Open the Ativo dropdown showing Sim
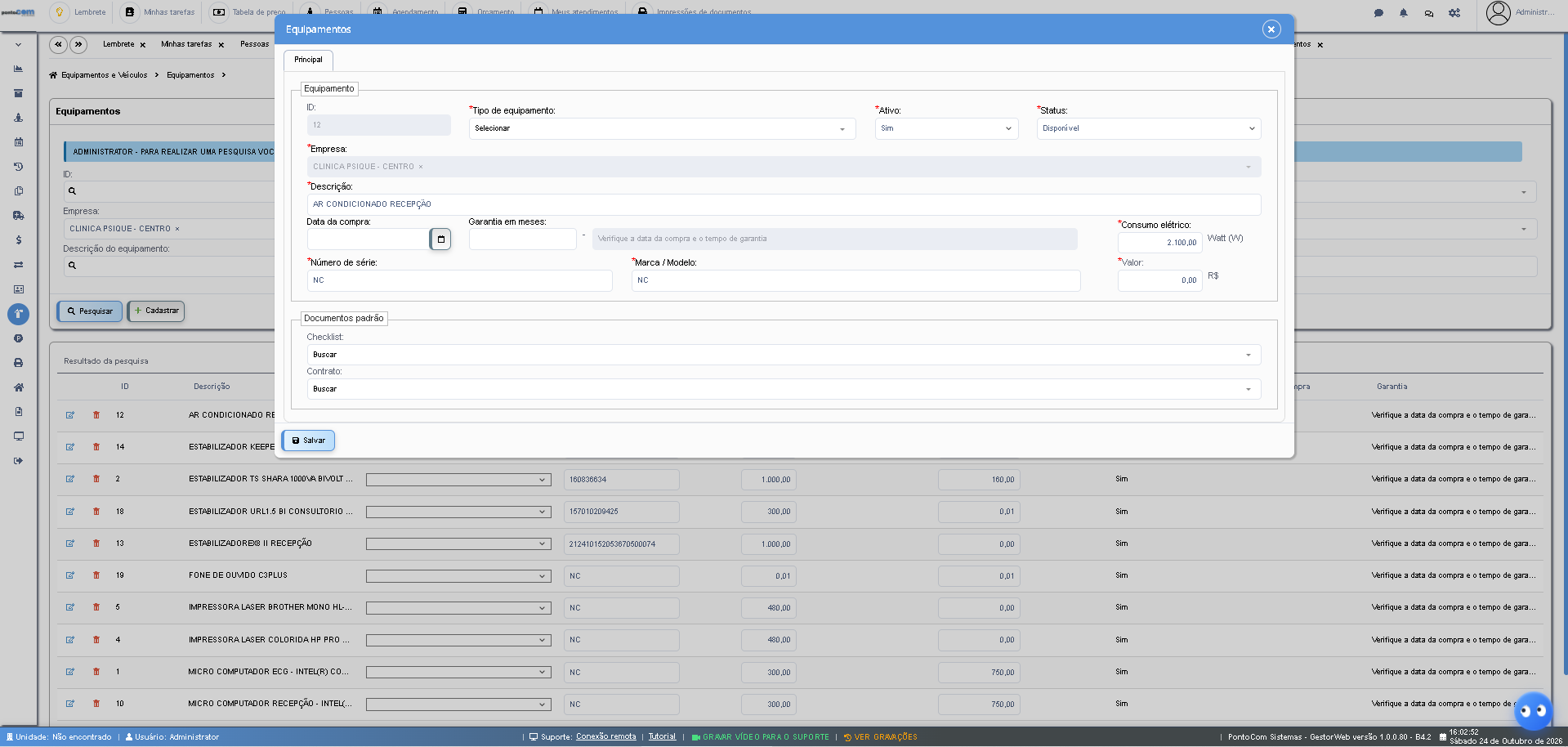This screenshot has width=1568, height=747. click(x=946, y=128)
